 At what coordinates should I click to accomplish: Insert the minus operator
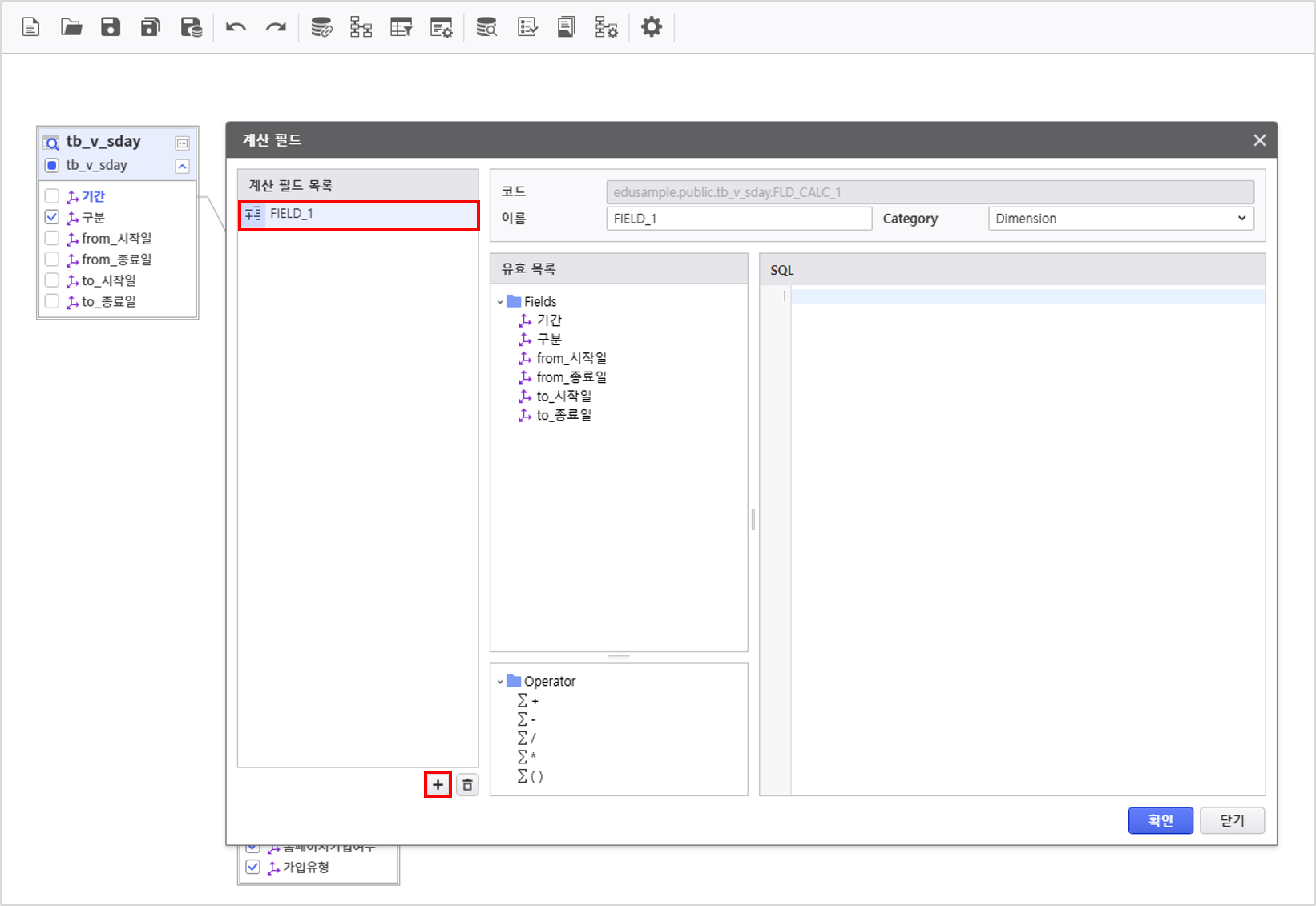[x=527, y=719]
